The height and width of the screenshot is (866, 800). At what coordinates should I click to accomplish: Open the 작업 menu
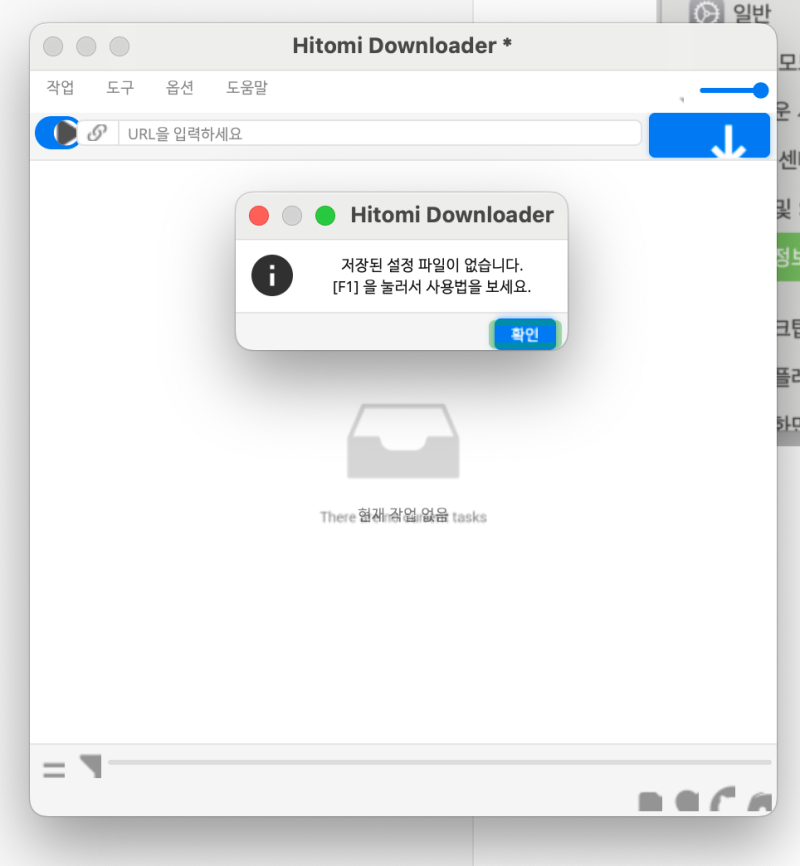point(60,87)
